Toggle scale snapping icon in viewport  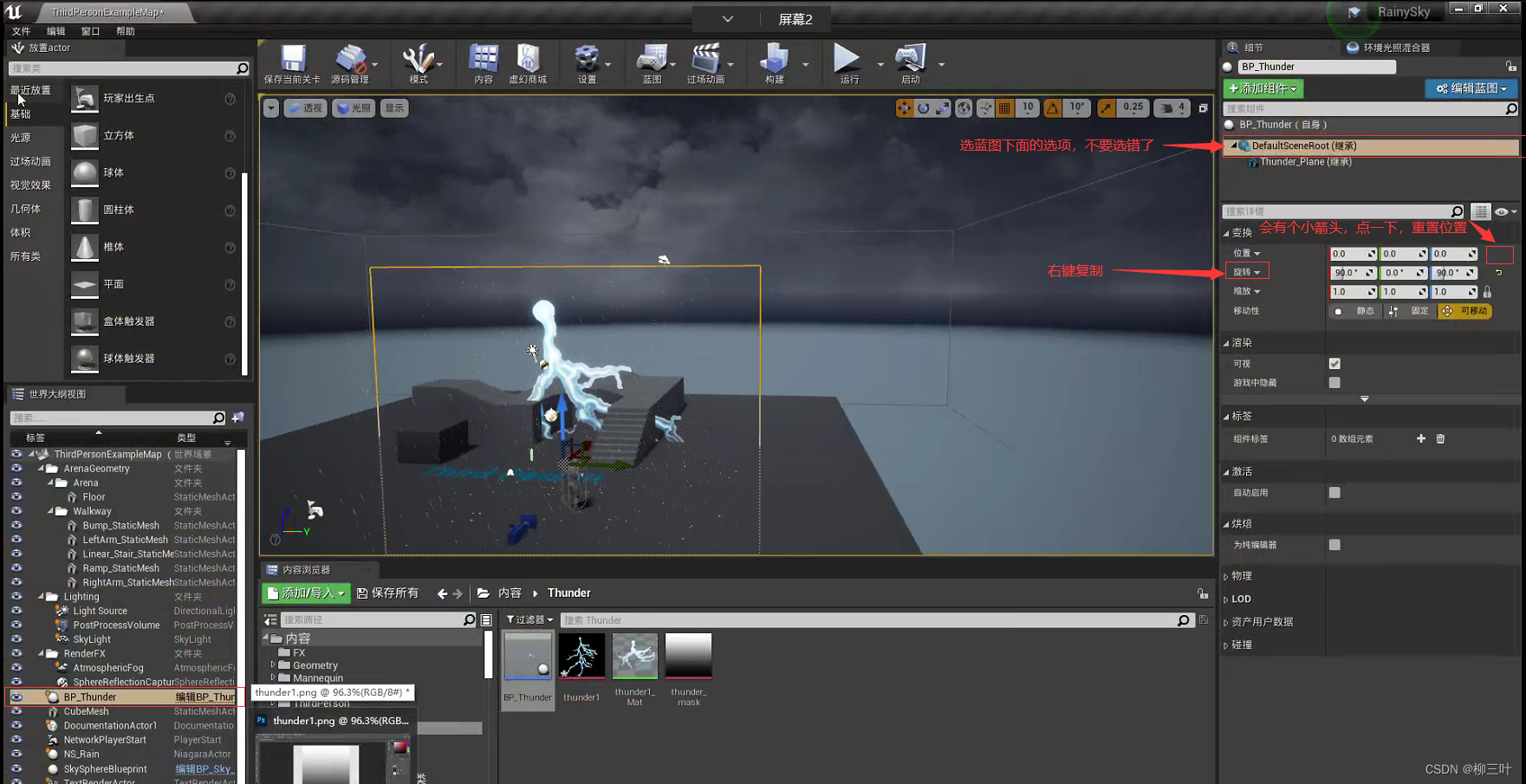[x=1106, y=108]
